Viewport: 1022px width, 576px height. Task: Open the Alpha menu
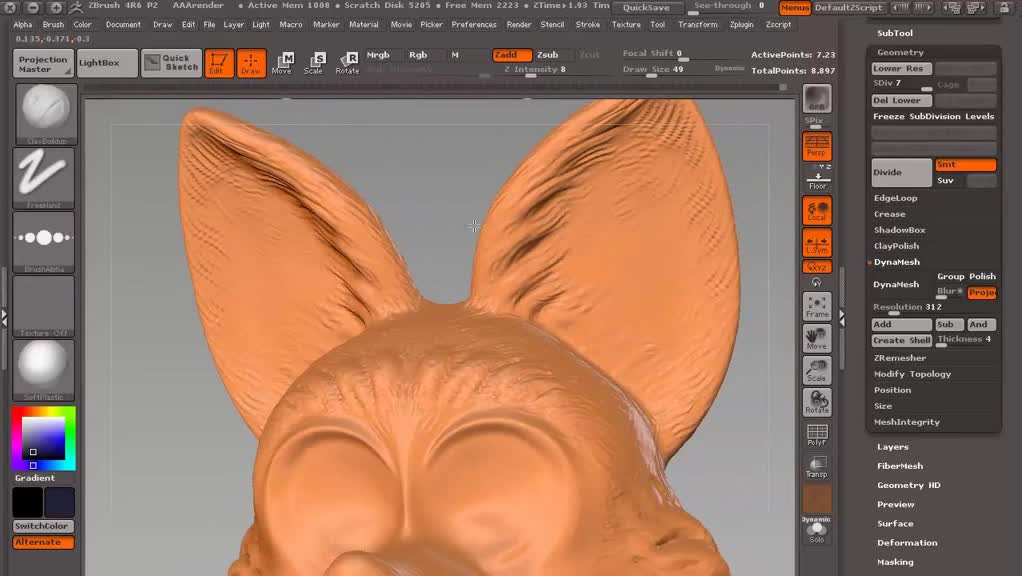23,25
